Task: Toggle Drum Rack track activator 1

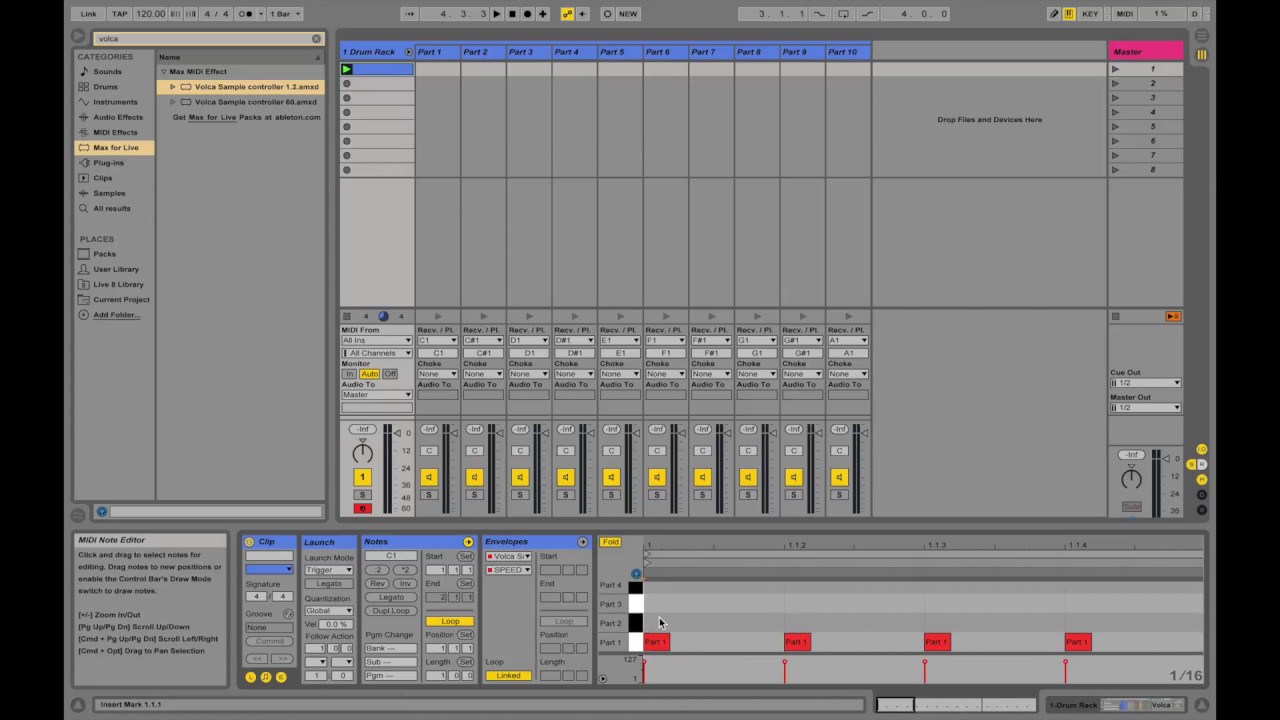Action: 362,478
